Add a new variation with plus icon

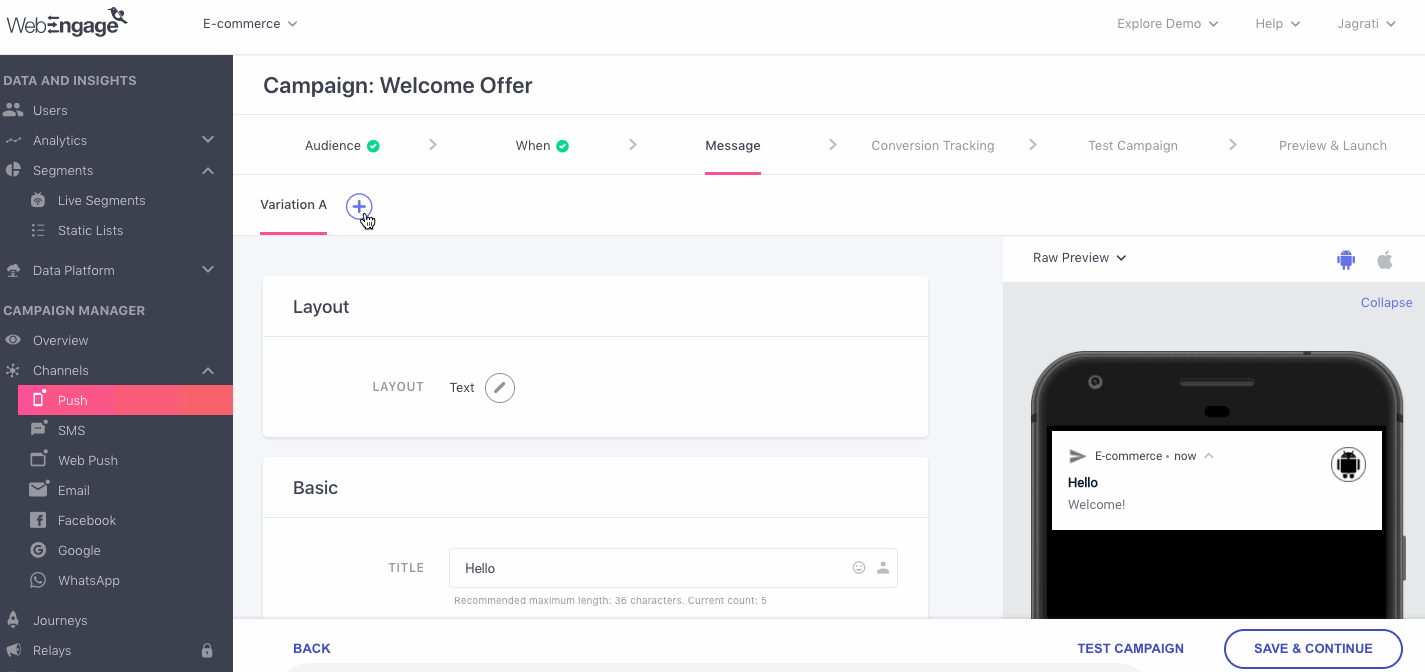(359, 206)
